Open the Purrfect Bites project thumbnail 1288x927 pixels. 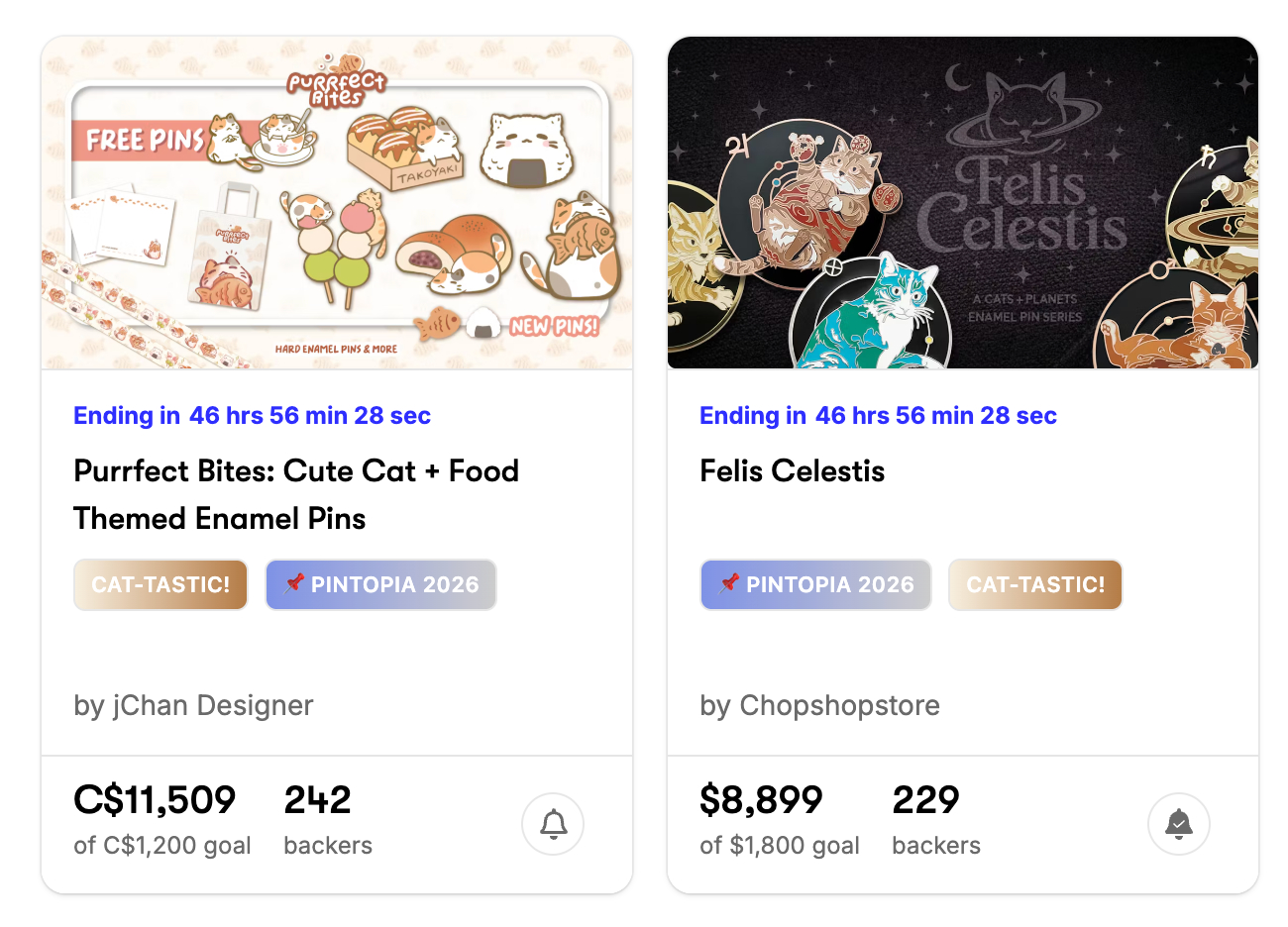click(x=337, y=203)
